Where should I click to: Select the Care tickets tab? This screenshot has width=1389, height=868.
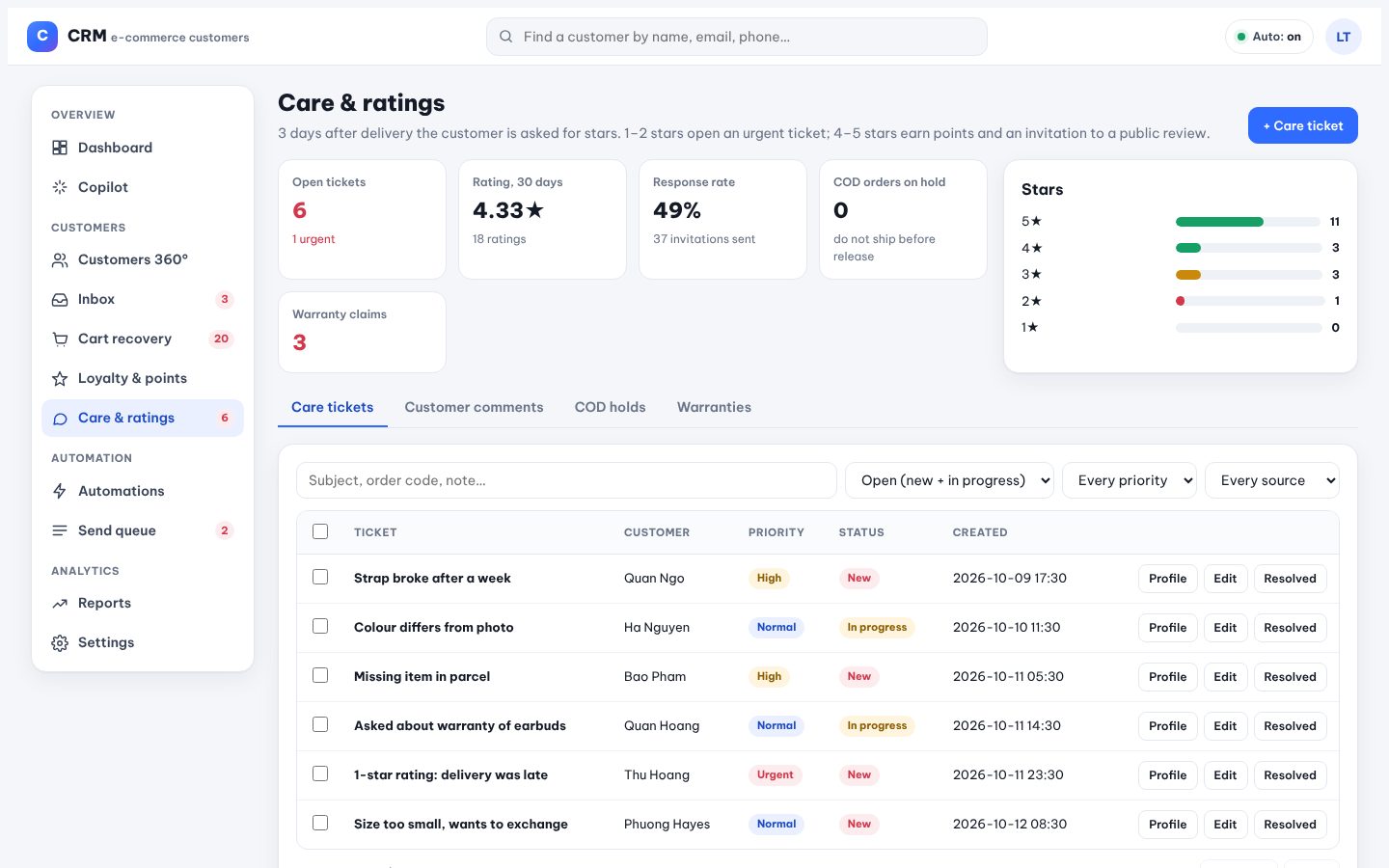tap(333, 407)
